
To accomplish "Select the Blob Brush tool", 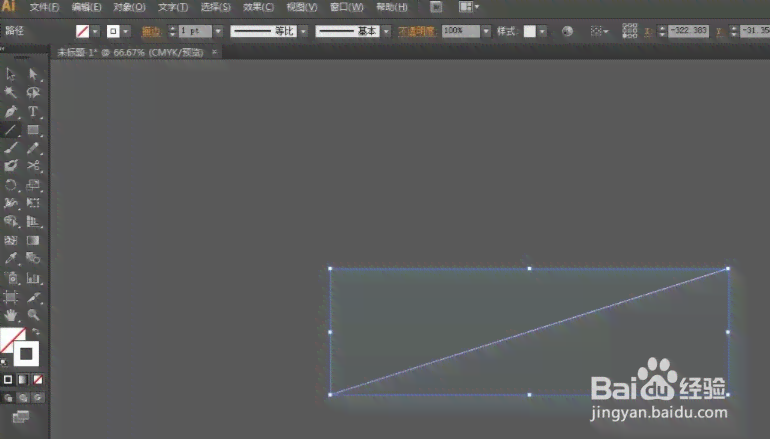I will [10, 166].
